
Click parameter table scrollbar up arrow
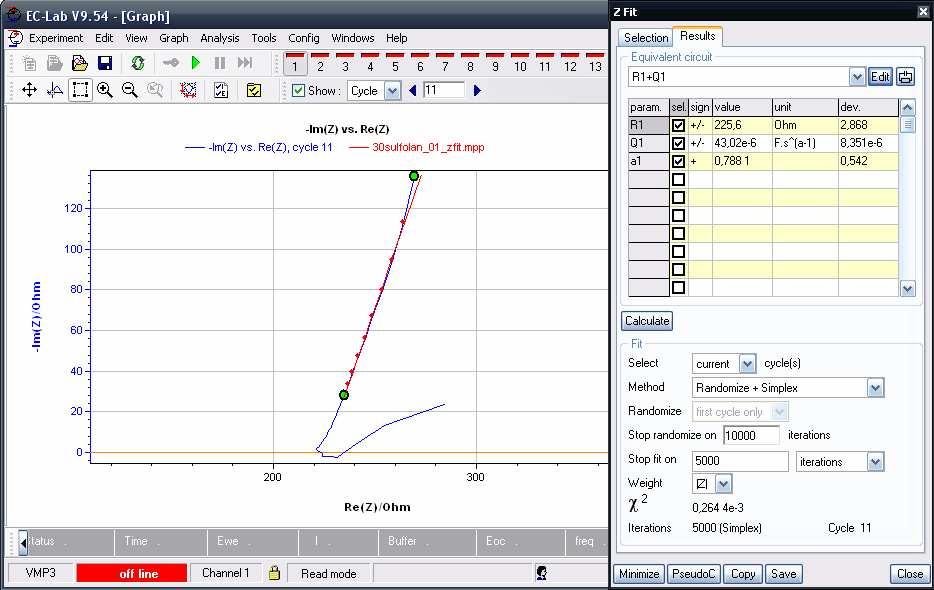click(907, 107)
